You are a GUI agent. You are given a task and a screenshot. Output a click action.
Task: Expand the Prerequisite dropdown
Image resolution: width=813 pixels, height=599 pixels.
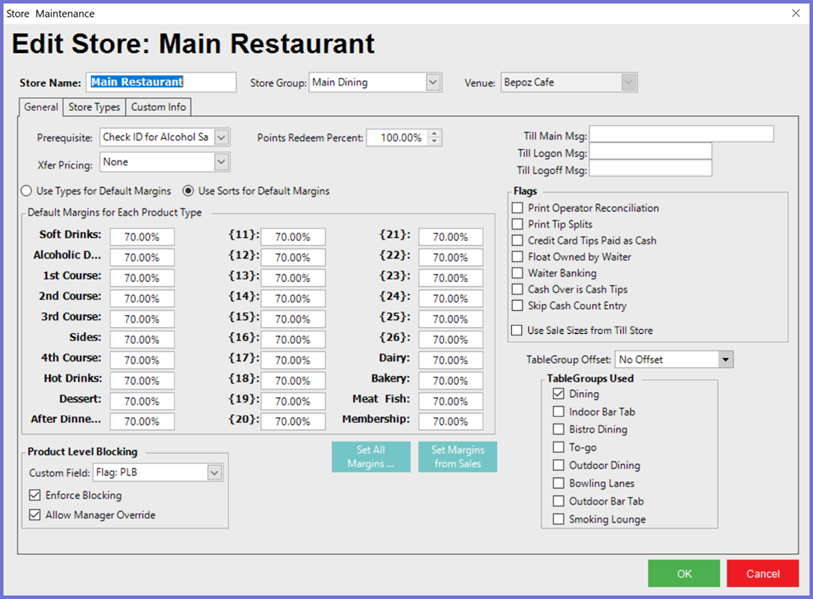pyautogui.click(x=221, y=137)
